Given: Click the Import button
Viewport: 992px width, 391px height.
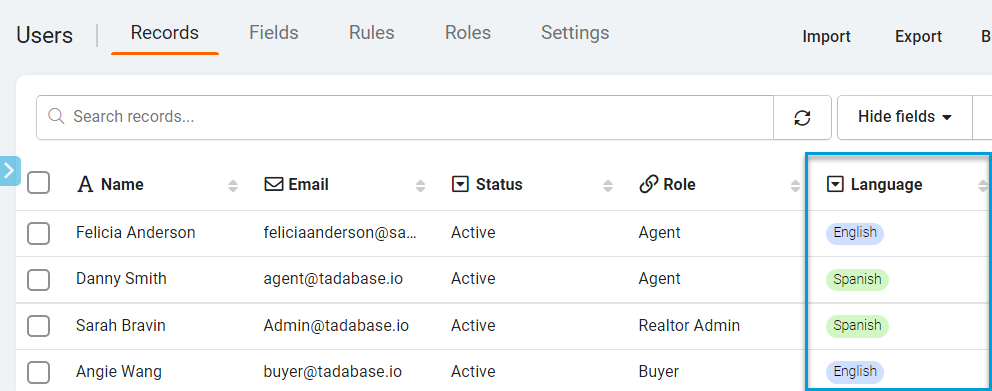Looking at the screenshot, I should coord(826,37).
